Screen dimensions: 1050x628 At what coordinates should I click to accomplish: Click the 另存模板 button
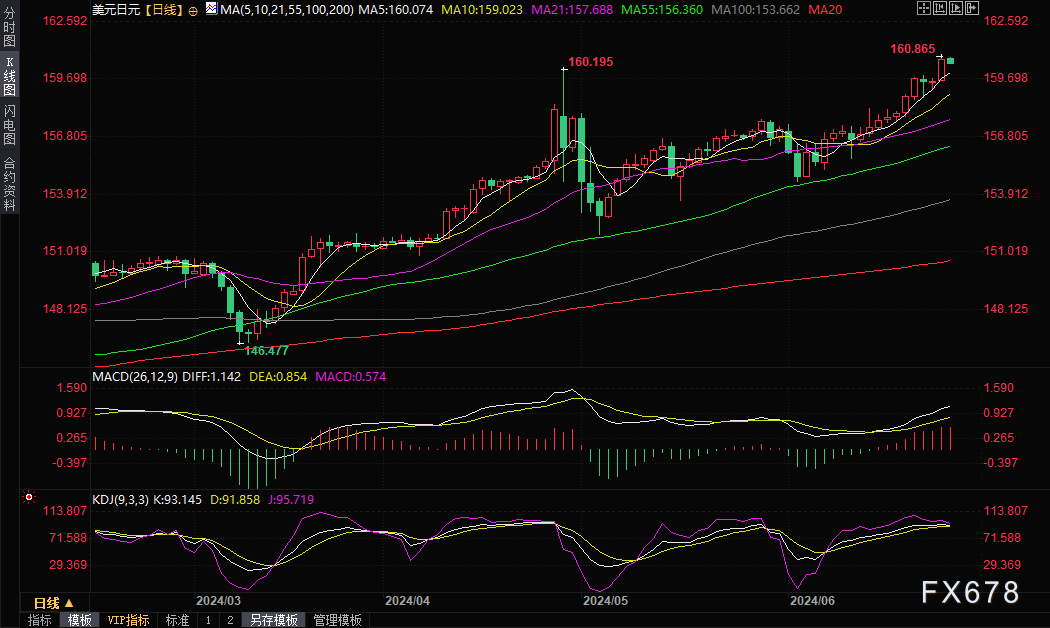click(273, 620)
